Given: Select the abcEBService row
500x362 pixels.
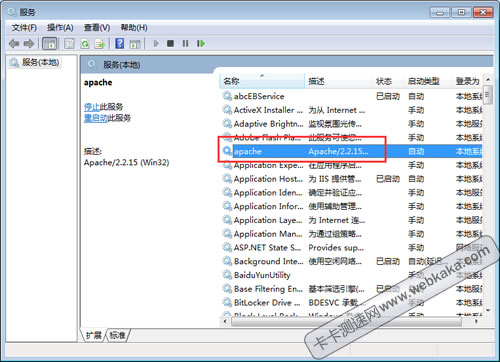Looking at the screenshot, I should (352, 96).
